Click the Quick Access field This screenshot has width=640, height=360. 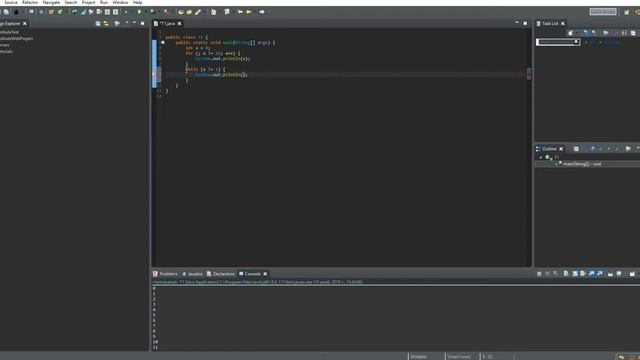(x=603, y=12)
